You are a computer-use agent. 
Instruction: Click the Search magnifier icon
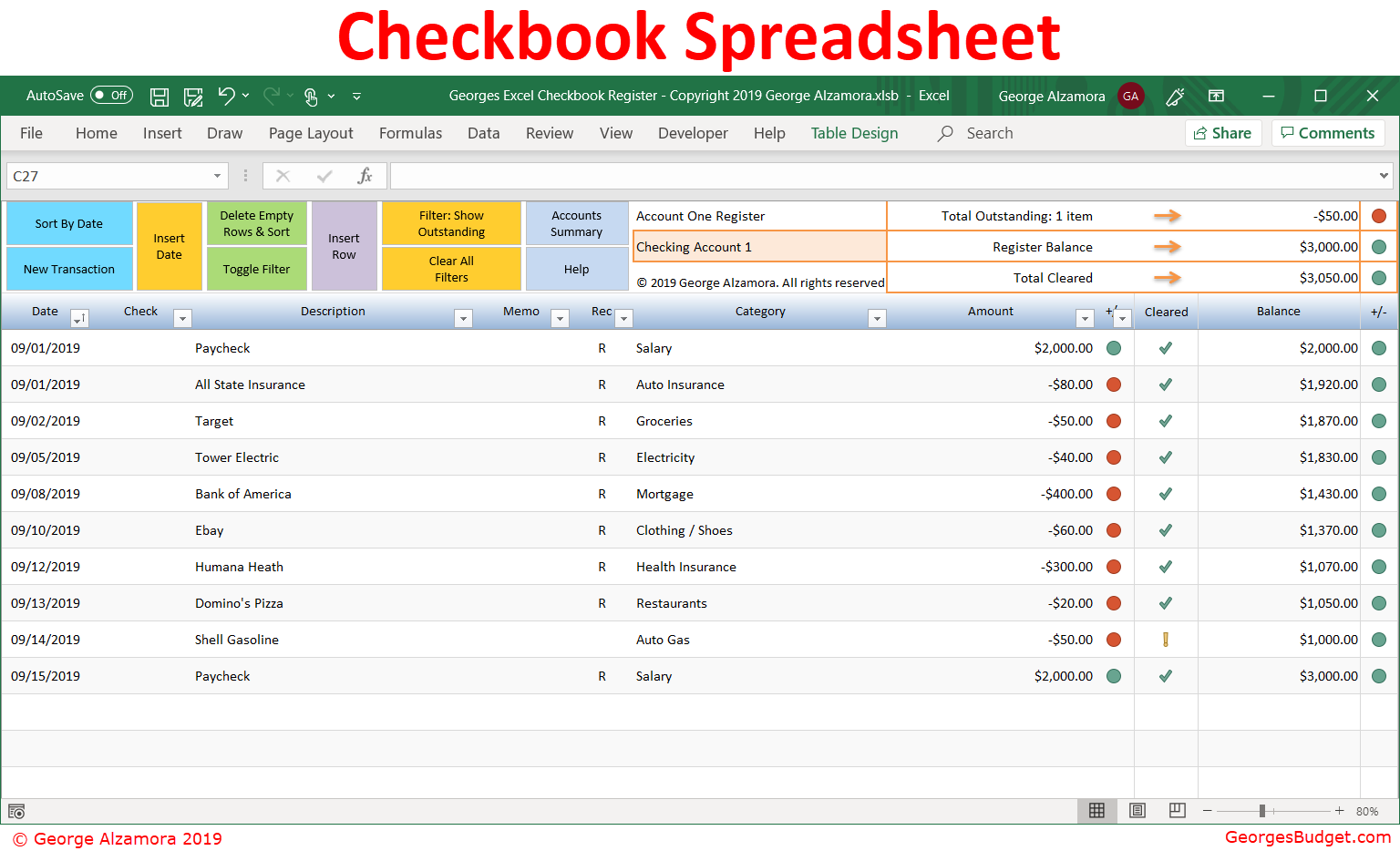point(943,133)
